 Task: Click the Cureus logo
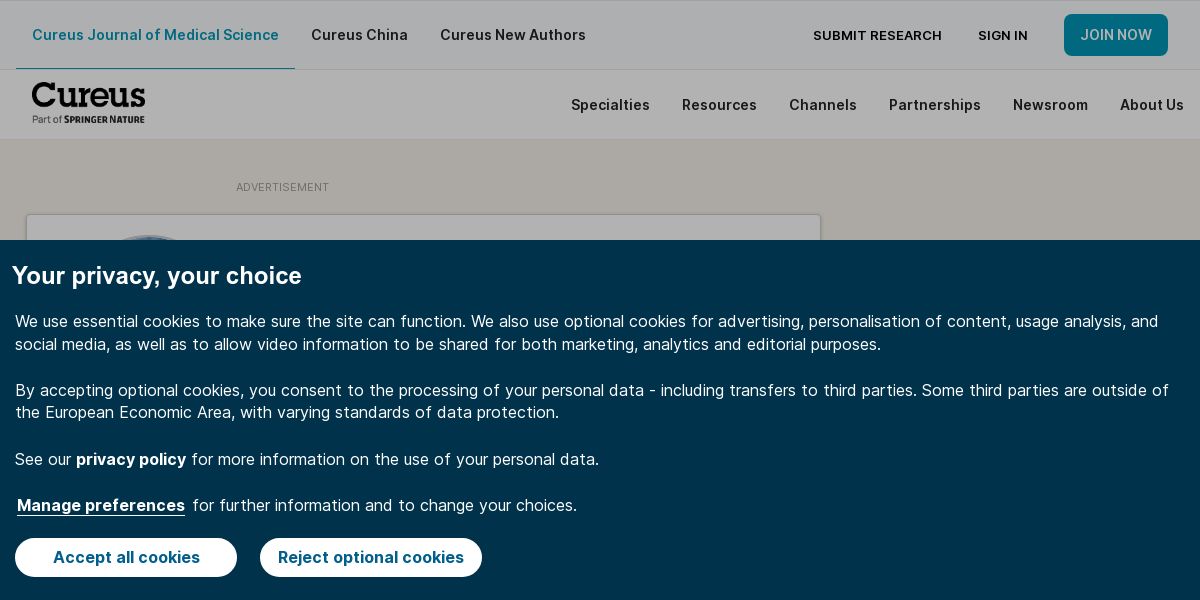tap(88, 103)
